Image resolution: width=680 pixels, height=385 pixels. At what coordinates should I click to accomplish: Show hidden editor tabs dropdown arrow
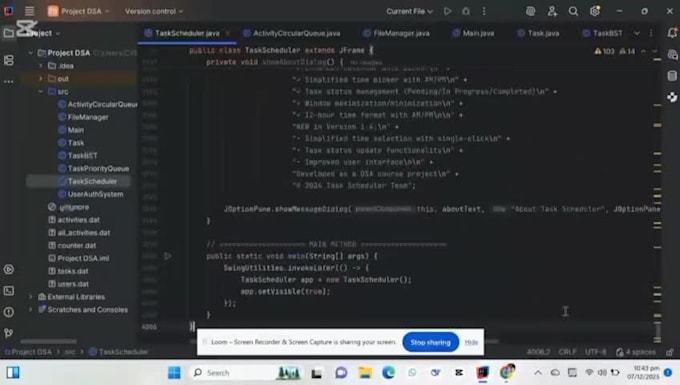[637, 33]
